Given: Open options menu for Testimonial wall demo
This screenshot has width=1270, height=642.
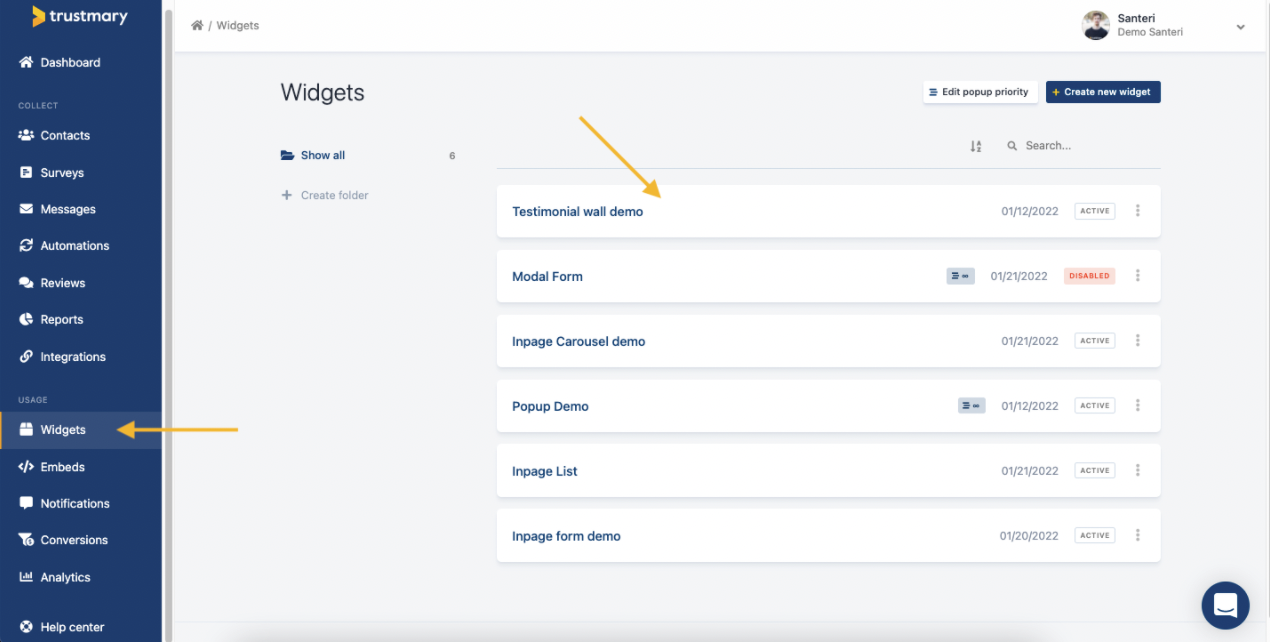Looking at the screenshot, I should (x=1138, y=211).
